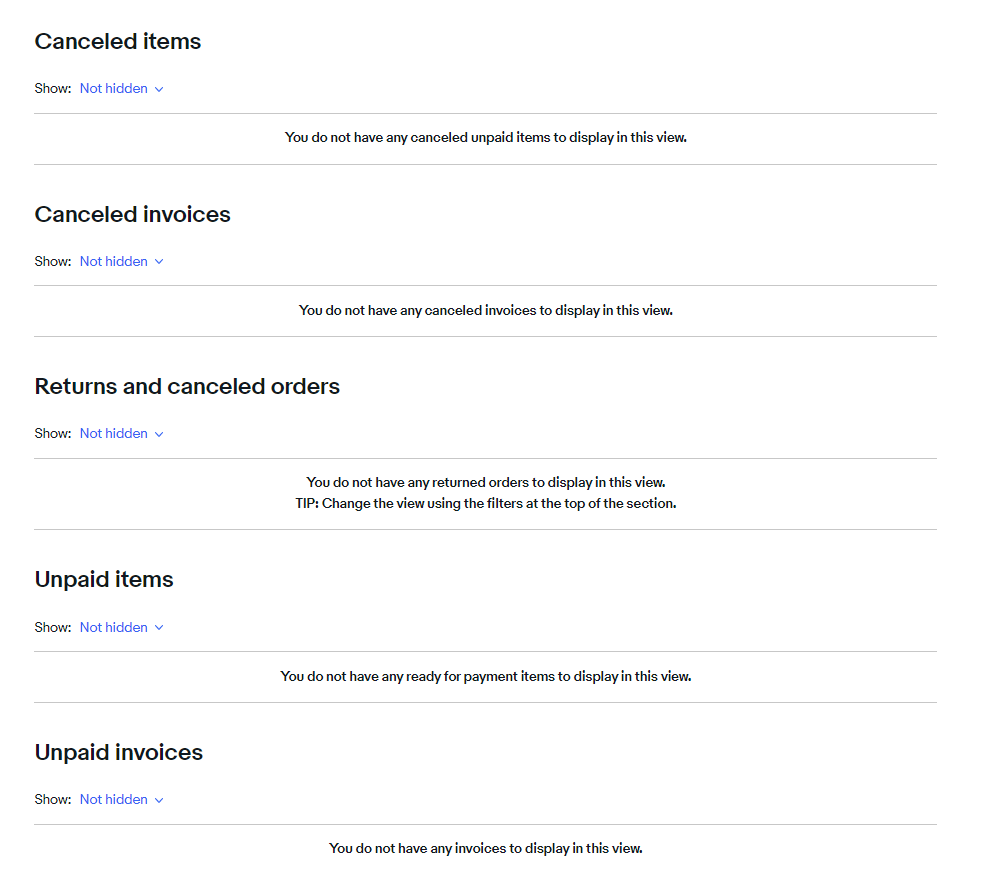Click the no canceled invoices message
The width and height of the screenshot is (983, 886).
coord(486,311)
